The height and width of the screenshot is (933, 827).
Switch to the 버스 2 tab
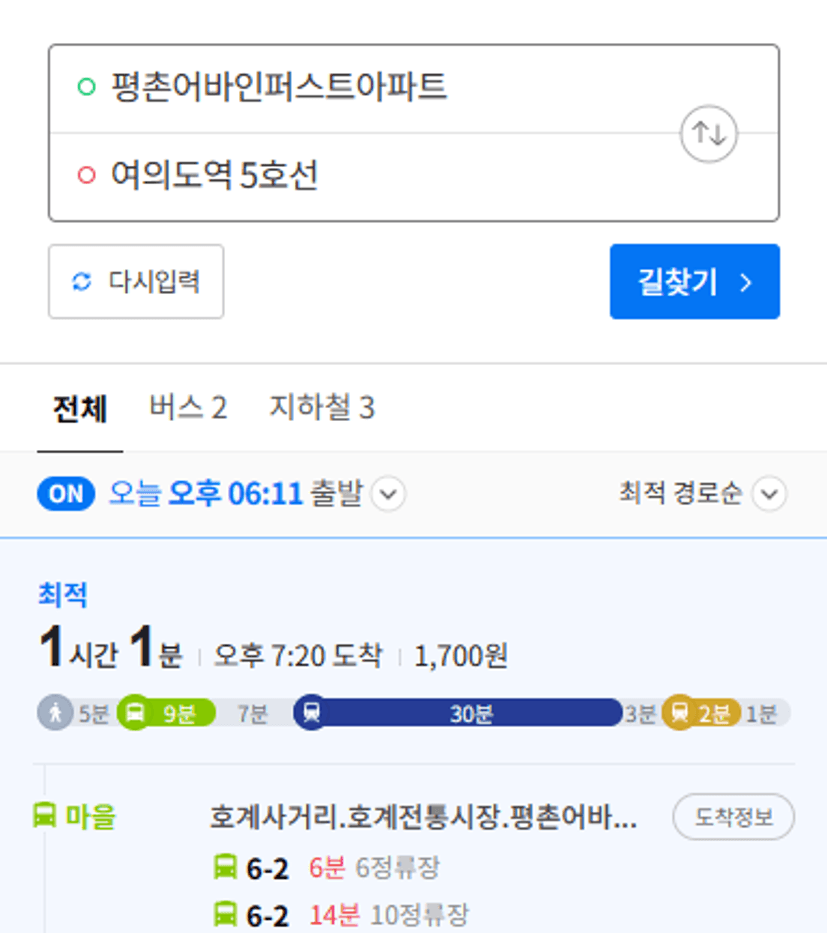click(x=188, y=408)
